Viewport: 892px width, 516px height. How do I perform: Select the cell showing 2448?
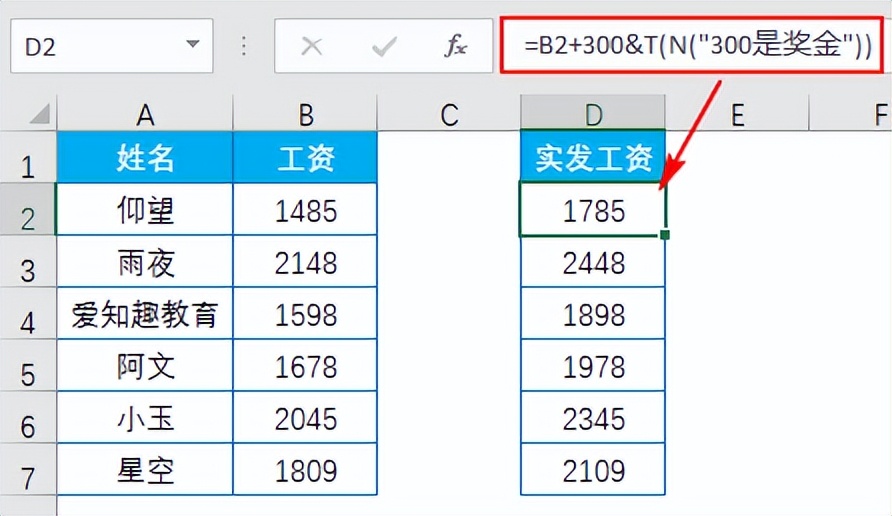(x=593, y=262)
